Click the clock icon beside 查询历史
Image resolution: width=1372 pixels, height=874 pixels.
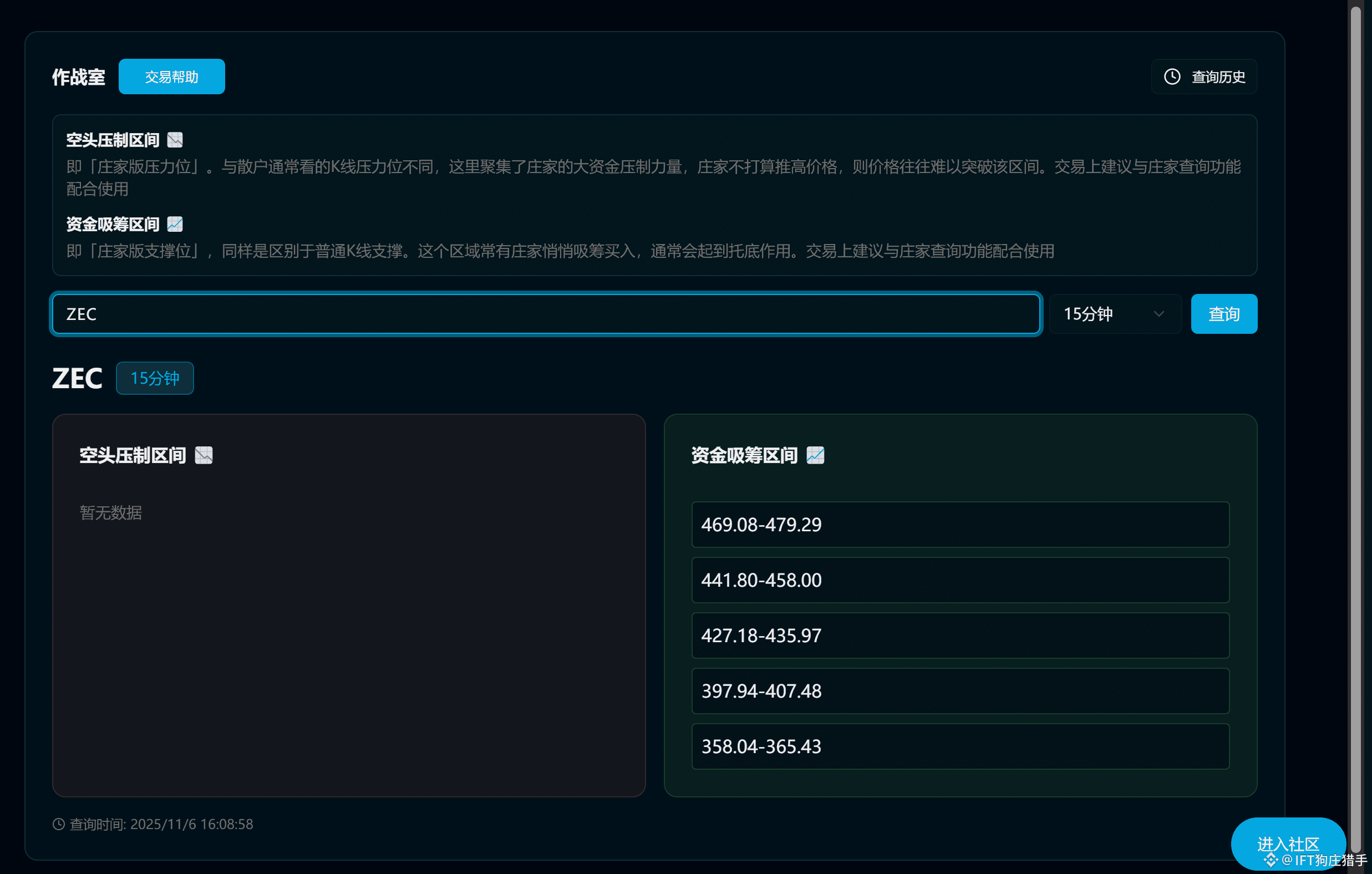pos(1171,77)
